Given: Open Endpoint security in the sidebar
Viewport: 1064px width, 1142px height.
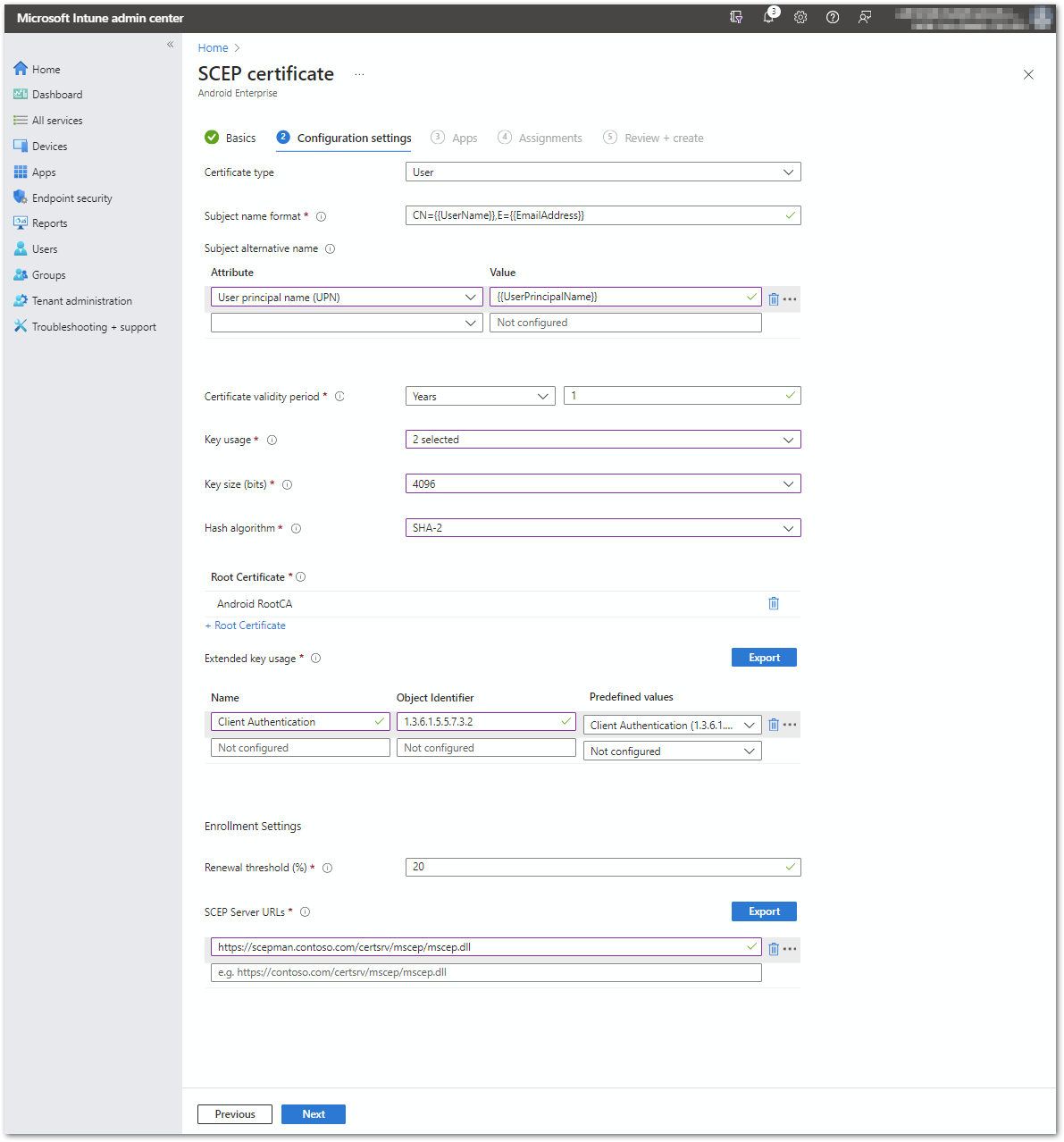Looking at the screenshot, I should click(71, 198).
